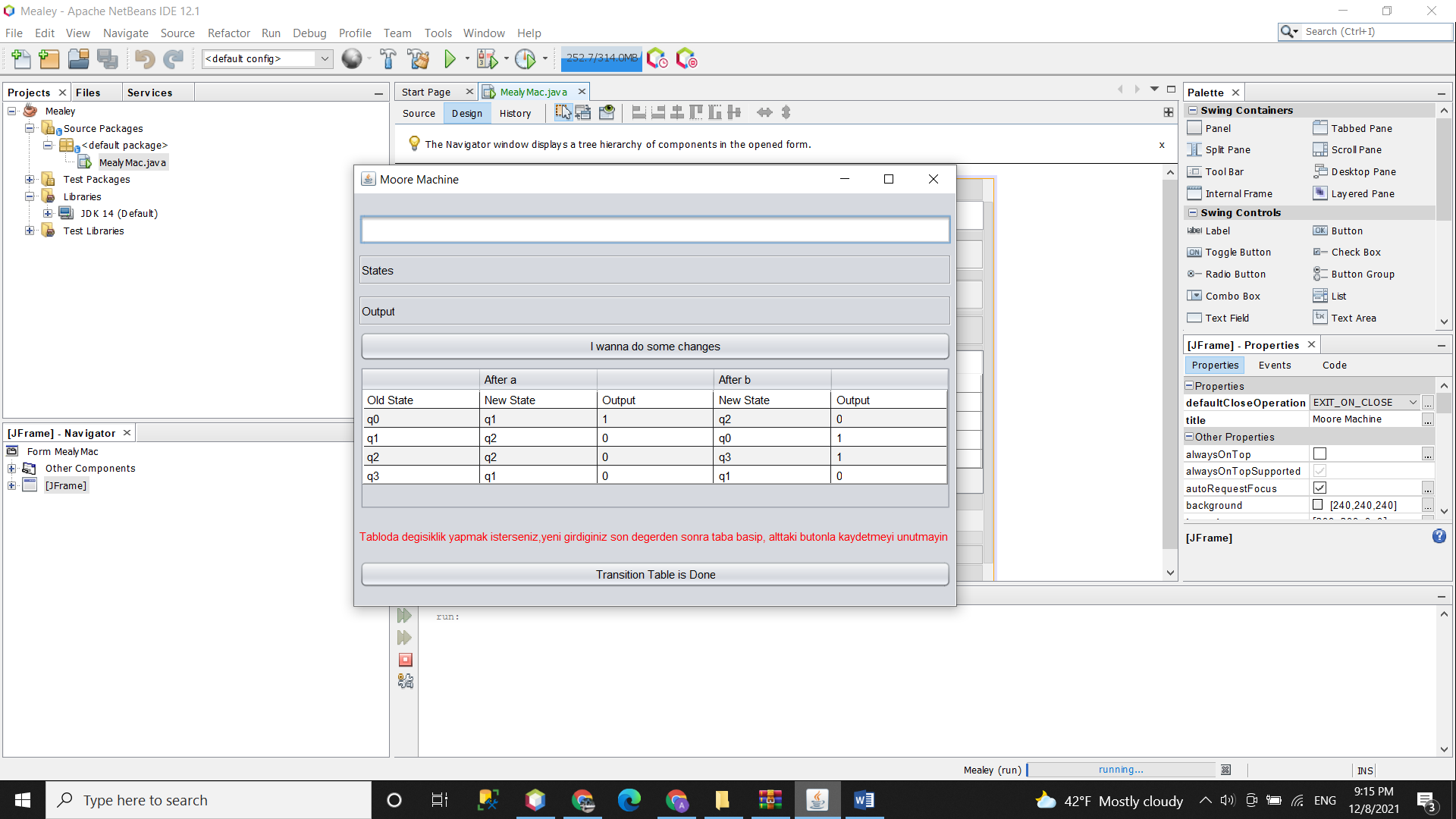Click the Build Project hammer icon
This screenshot has width=1456, height=819.
[388, 58]
